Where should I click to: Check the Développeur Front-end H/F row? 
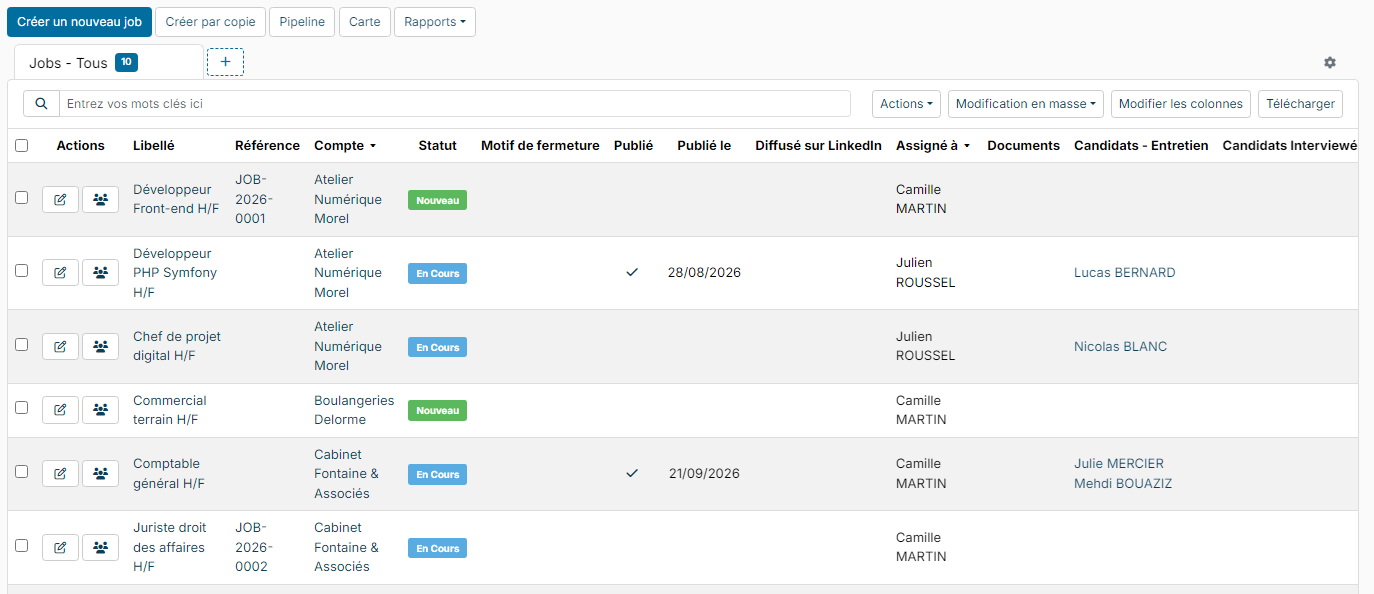coord(22,198)
